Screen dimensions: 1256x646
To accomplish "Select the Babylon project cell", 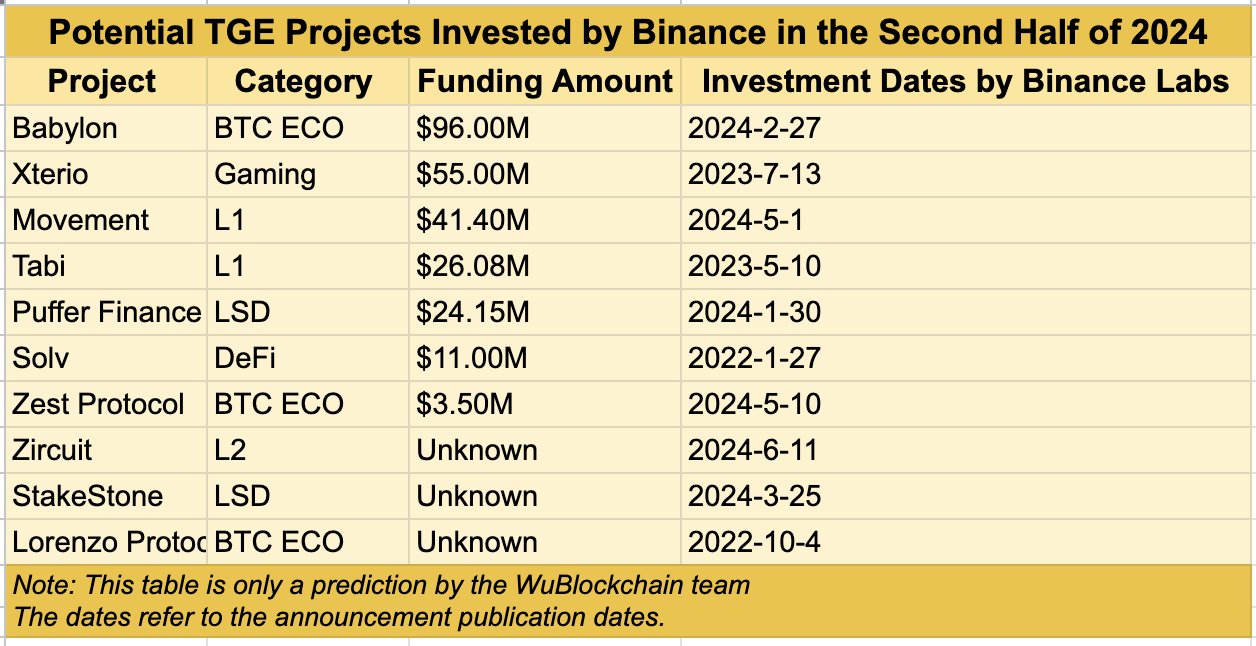I will click(x=65, y=128).
